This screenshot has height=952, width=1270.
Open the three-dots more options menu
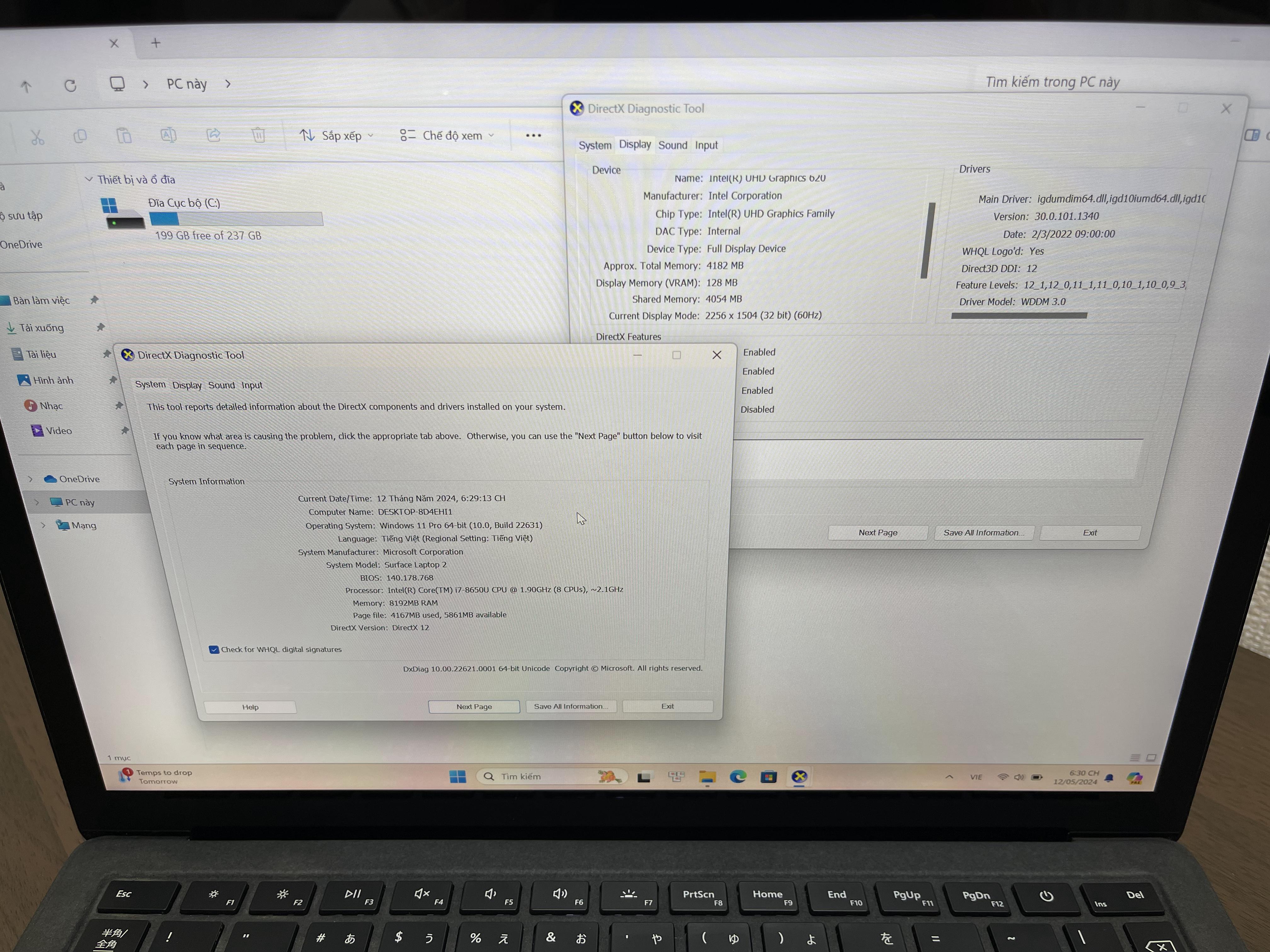click(x=533, y=135)
